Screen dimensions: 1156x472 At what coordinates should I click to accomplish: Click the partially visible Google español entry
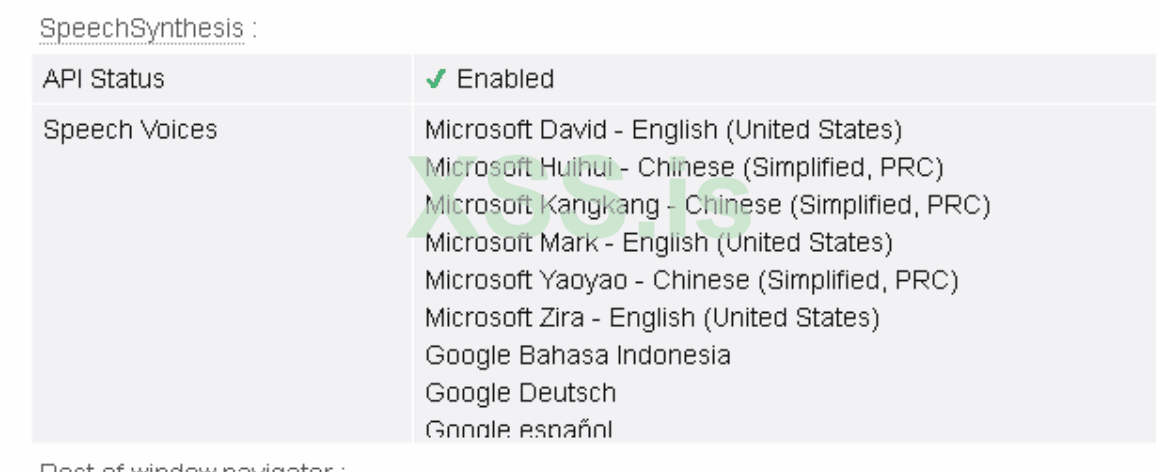tap(518, 430)
